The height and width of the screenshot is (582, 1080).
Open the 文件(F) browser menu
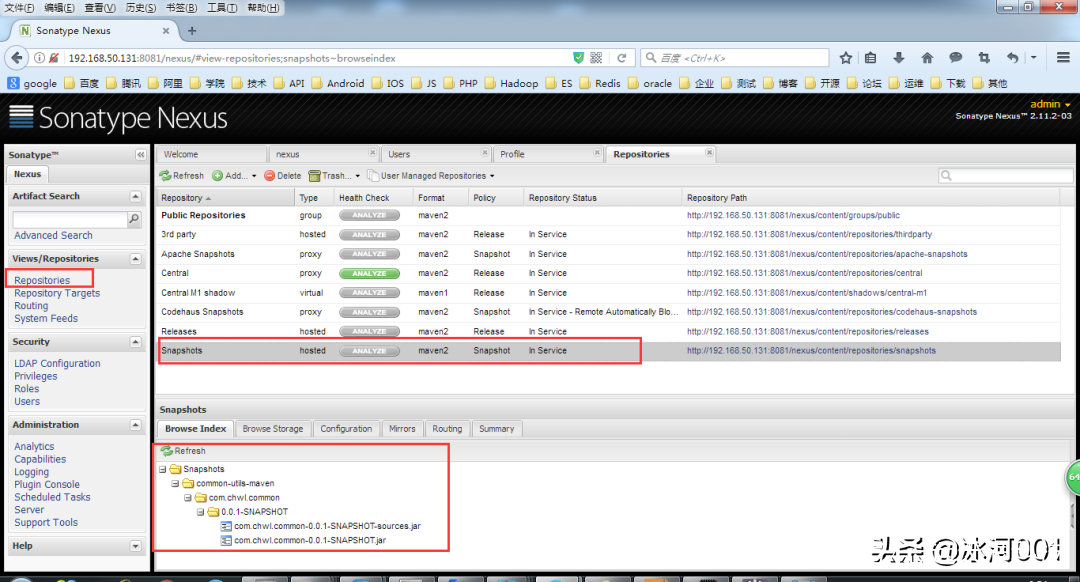click(19, 8)
